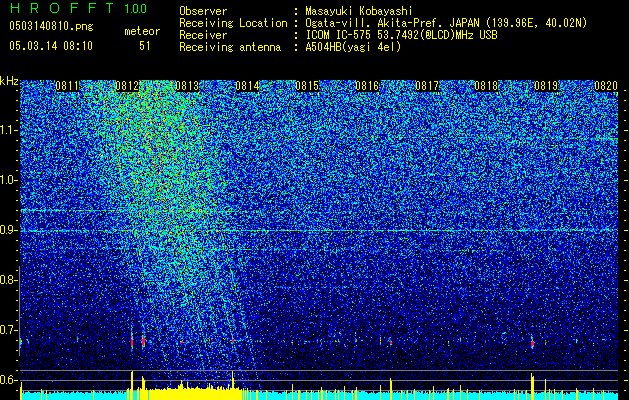Click the 0819 time marker
The width and height of the screenshot is (629, 400).
point(546,86)
